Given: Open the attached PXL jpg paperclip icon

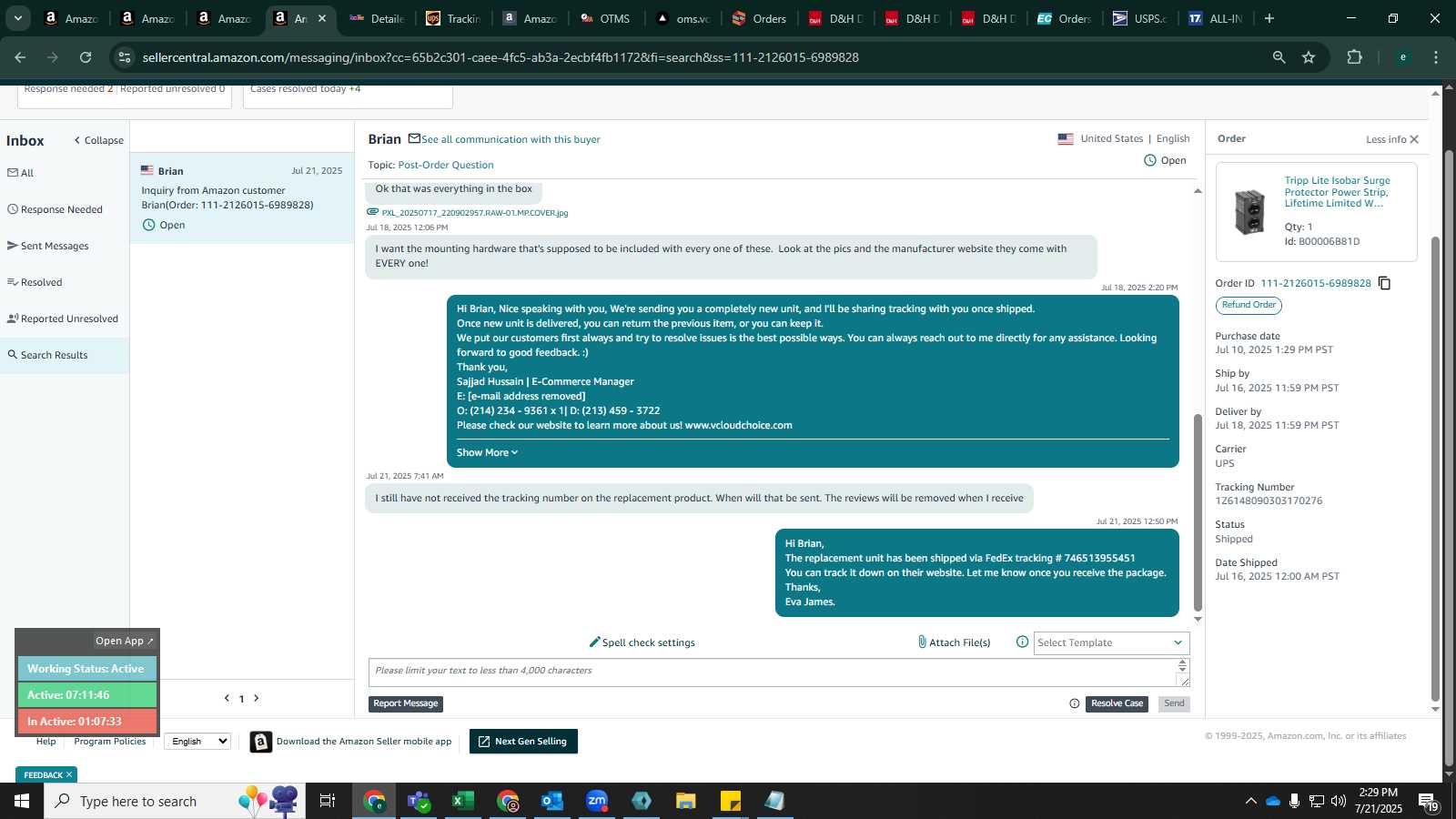Looking at the screenshot, I should [x=372, y=212].
